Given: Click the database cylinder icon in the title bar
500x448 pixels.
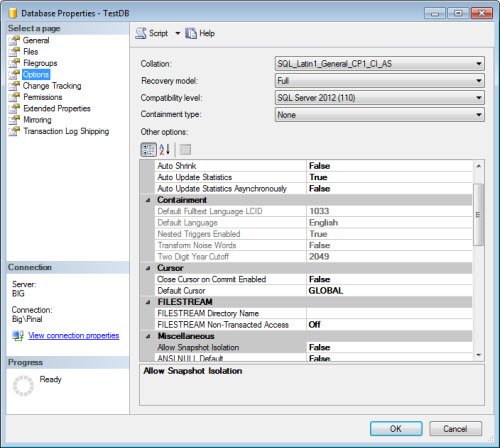Looking at the screenshot, I should tap(13, 13).
